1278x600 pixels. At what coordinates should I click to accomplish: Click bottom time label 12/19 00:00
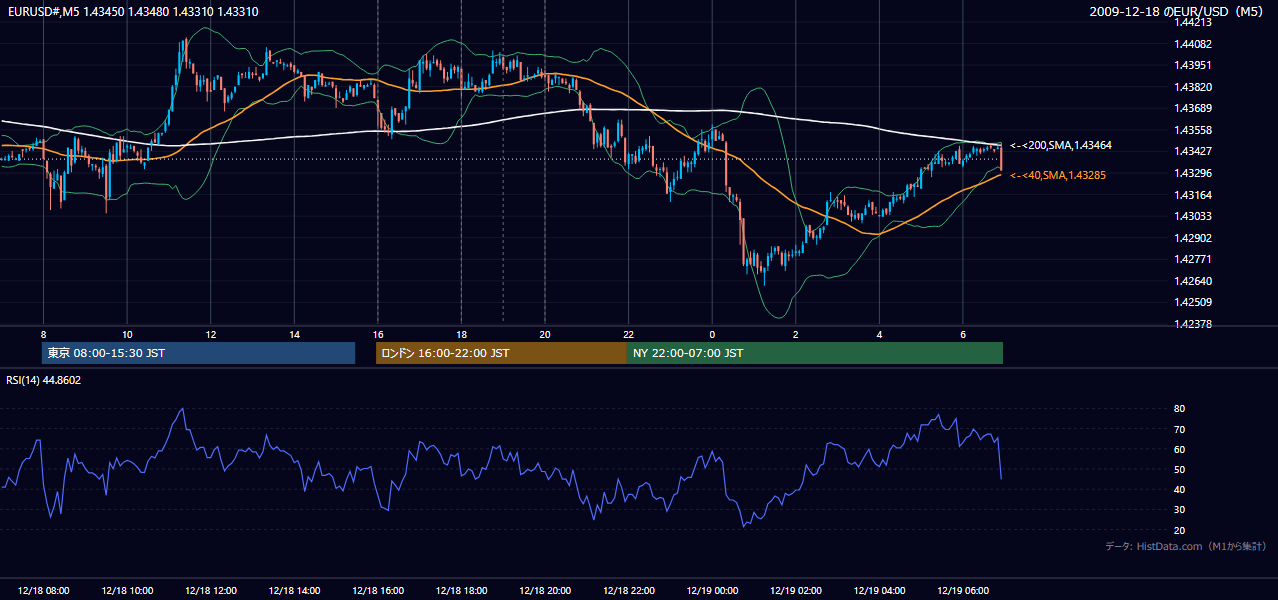coord(712,591)
